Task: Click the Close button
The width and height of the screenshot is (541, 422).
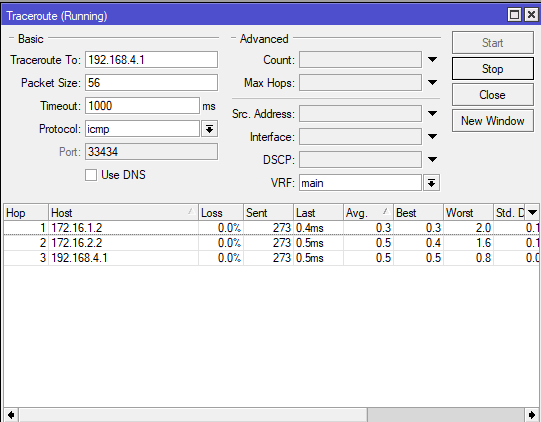Action: 493,95
